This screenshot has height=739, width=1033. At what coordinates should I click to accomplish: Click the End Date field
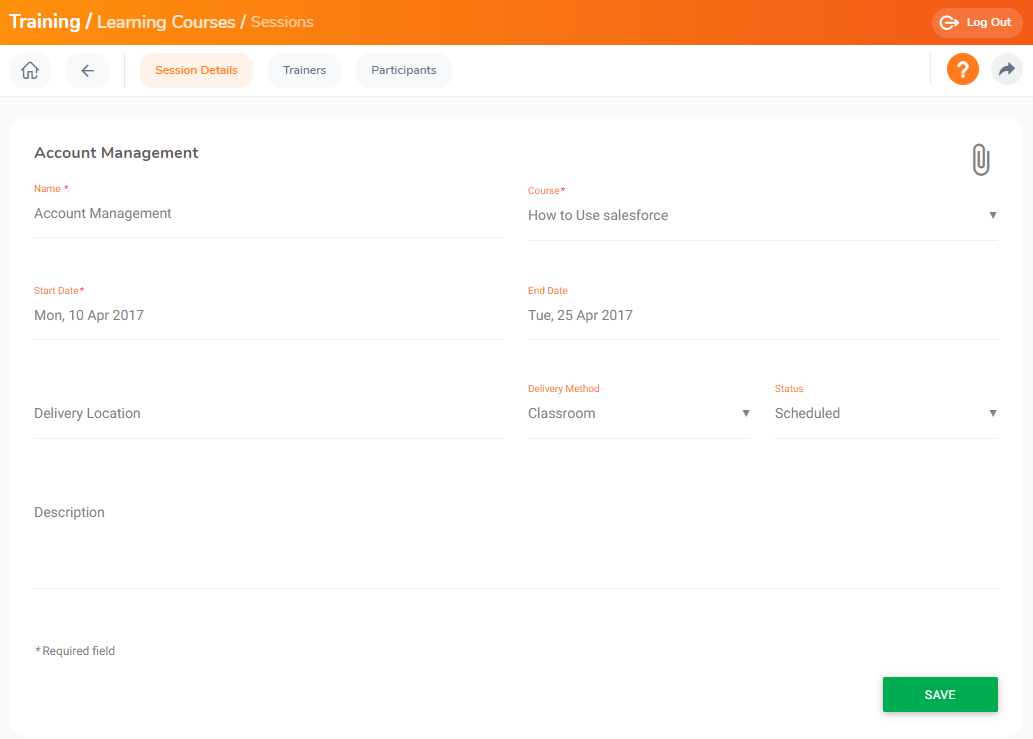point(763,315)
